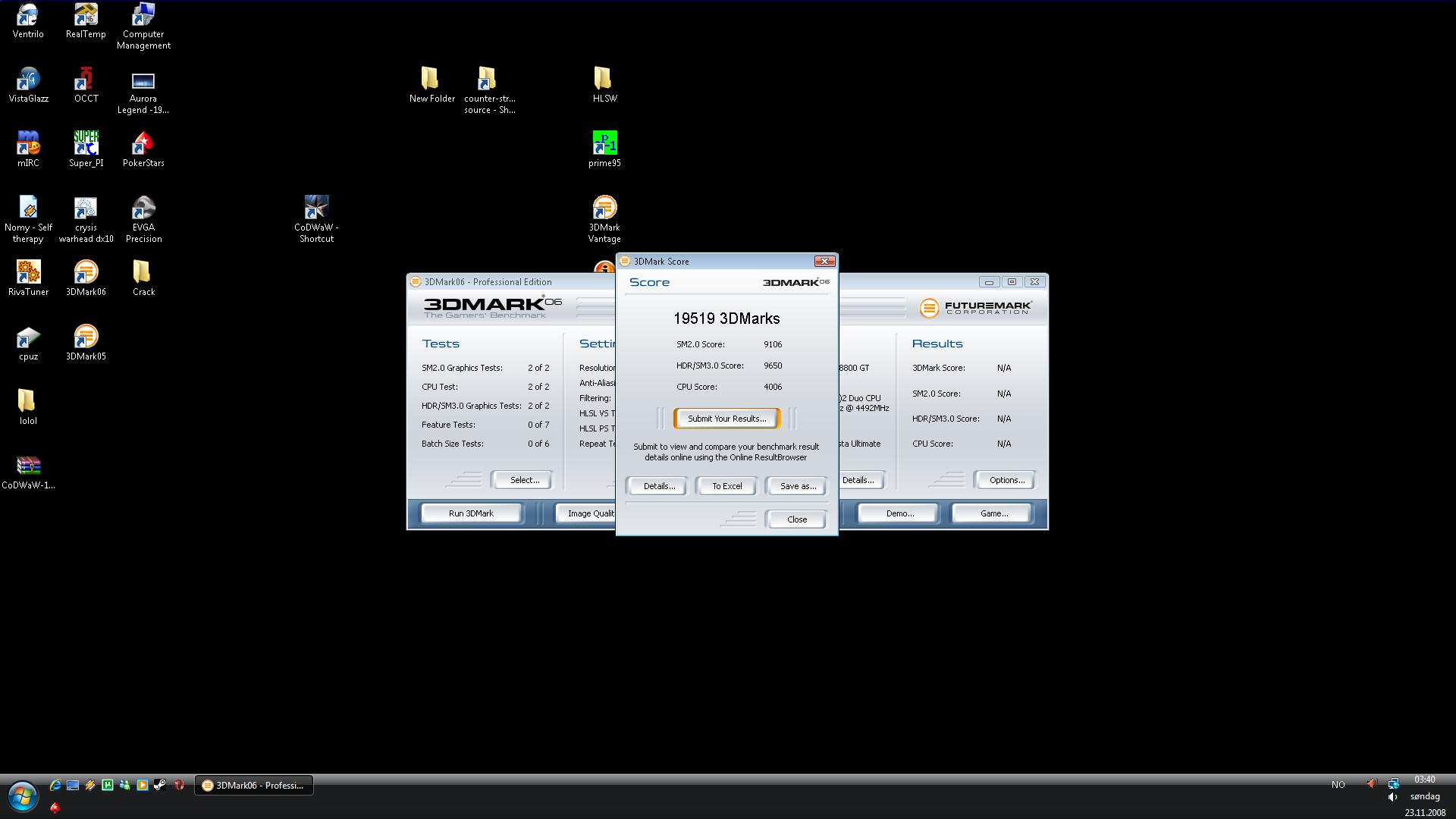Select the 3DMark06 taskbar button
The image size is (1456, 819).
[254, 786]
